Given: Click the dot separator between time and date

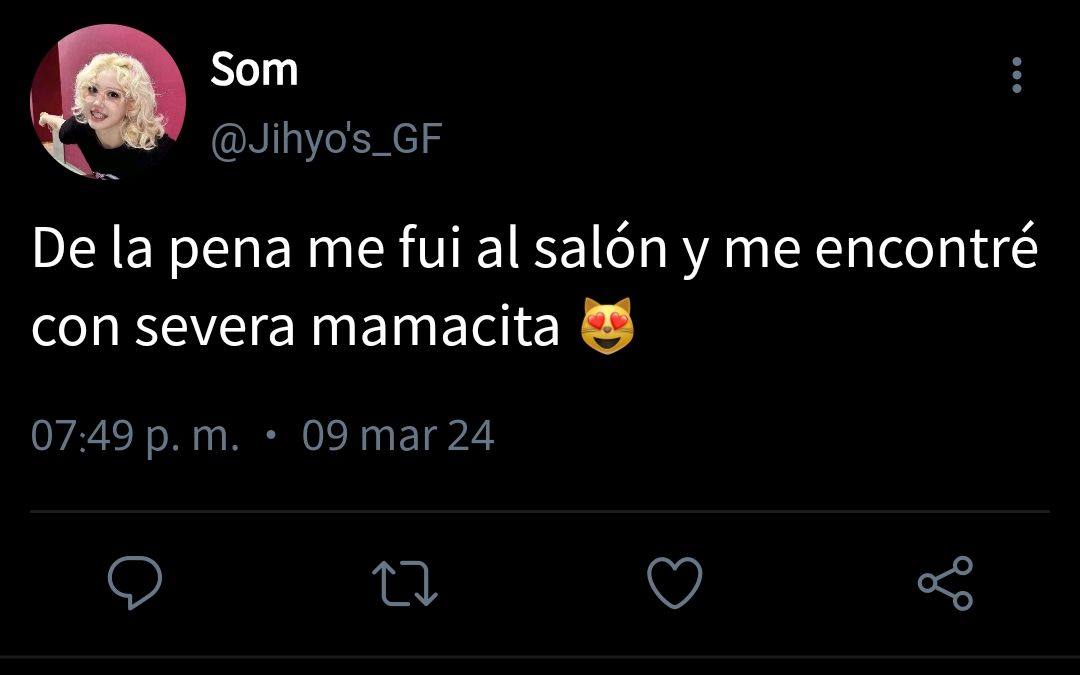Looking at the screenshot, I should click(x=271, y=435).
